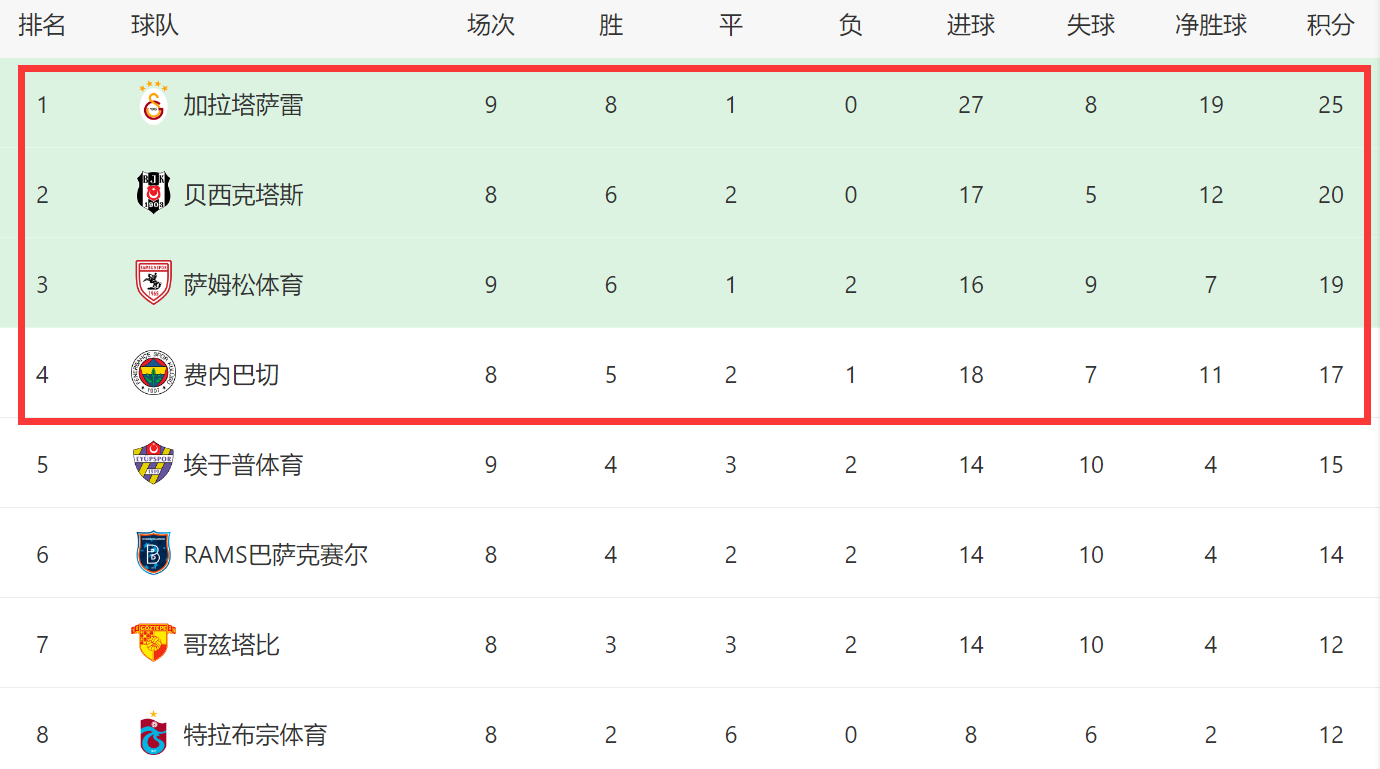Click the 萨姆松体育 team name

243,285
